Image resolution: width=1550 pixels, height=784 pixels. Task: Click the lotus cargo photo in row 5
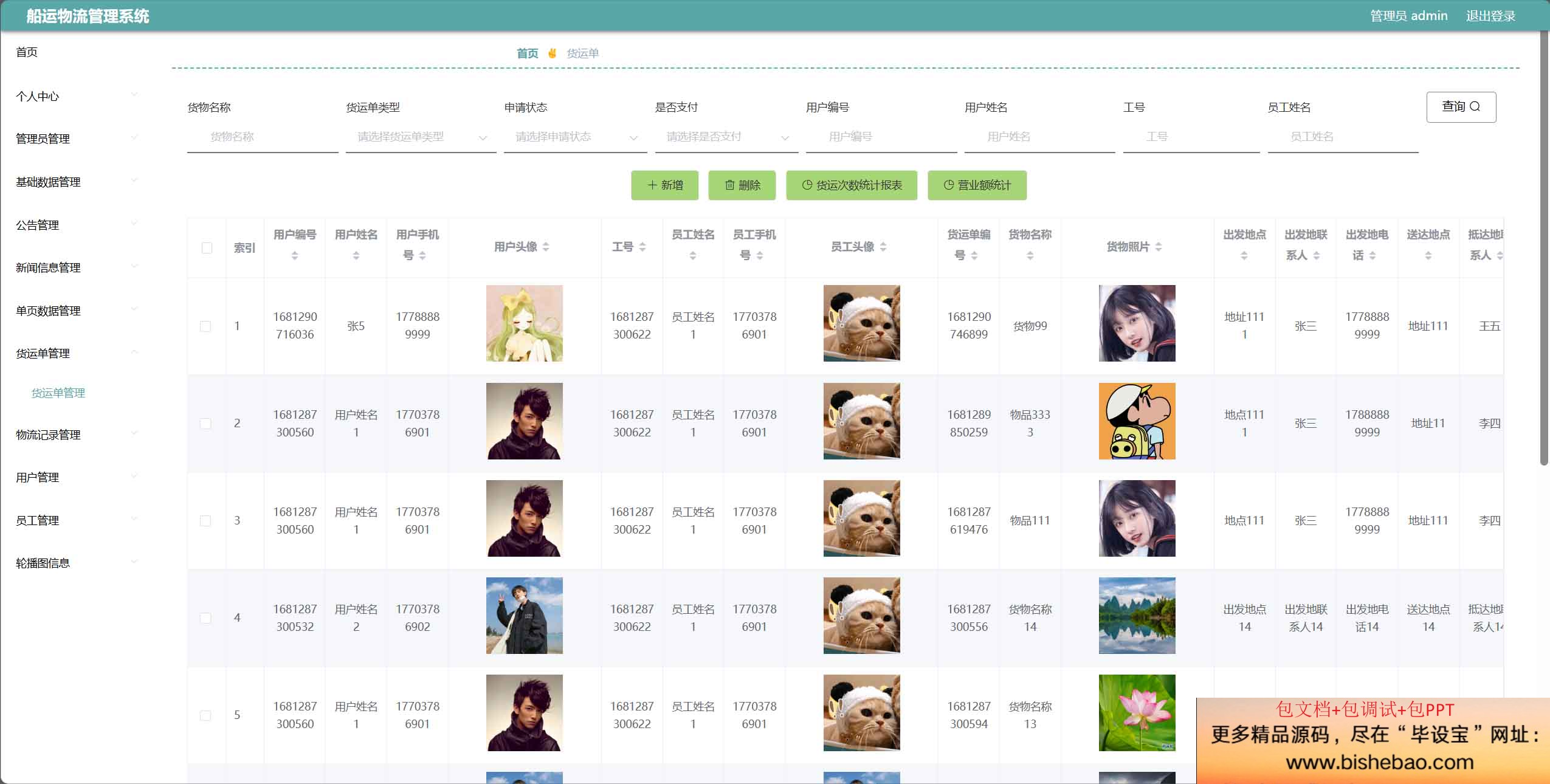(x=1137, y=713)
